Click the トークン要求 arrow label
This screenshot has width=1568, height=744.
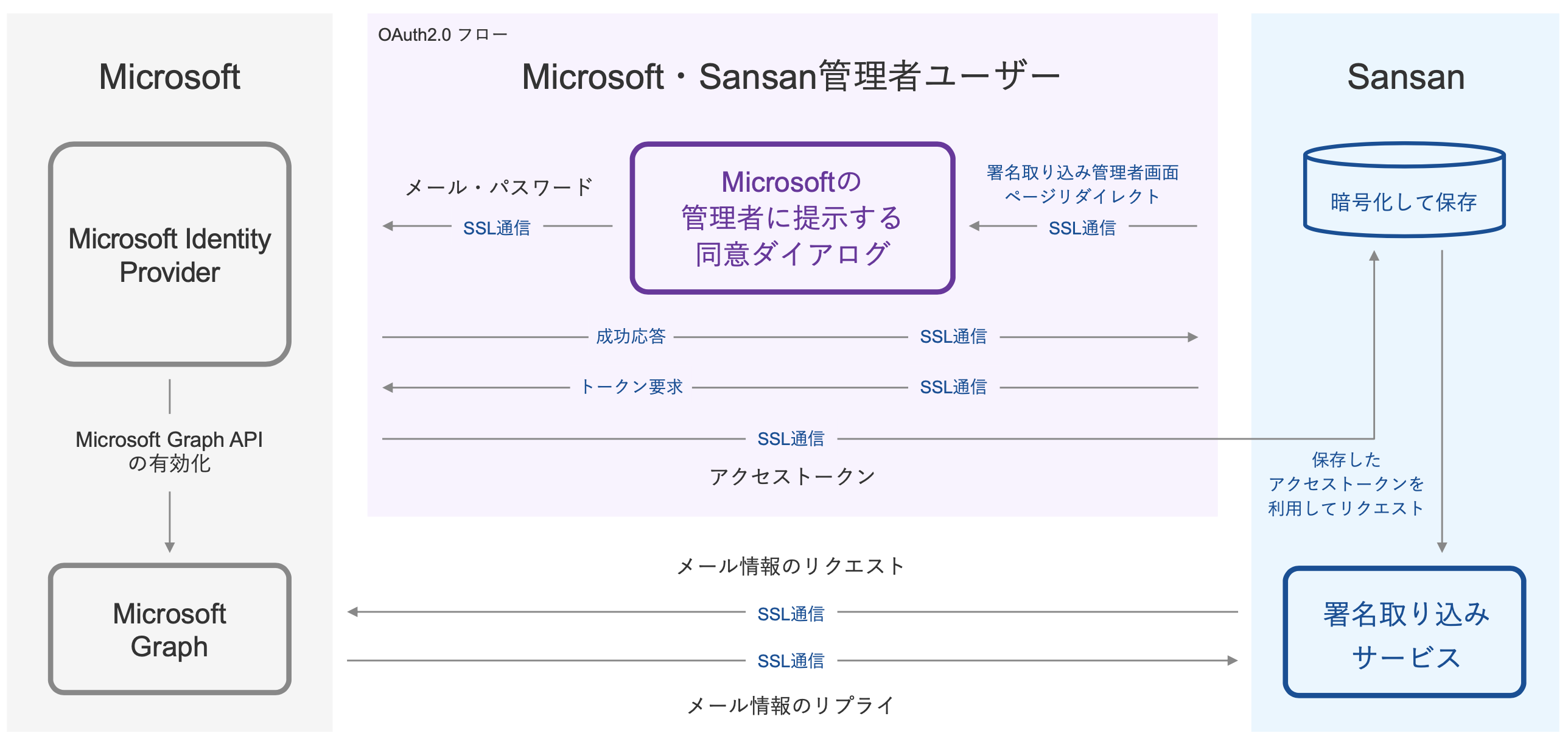tap(631, 387)
